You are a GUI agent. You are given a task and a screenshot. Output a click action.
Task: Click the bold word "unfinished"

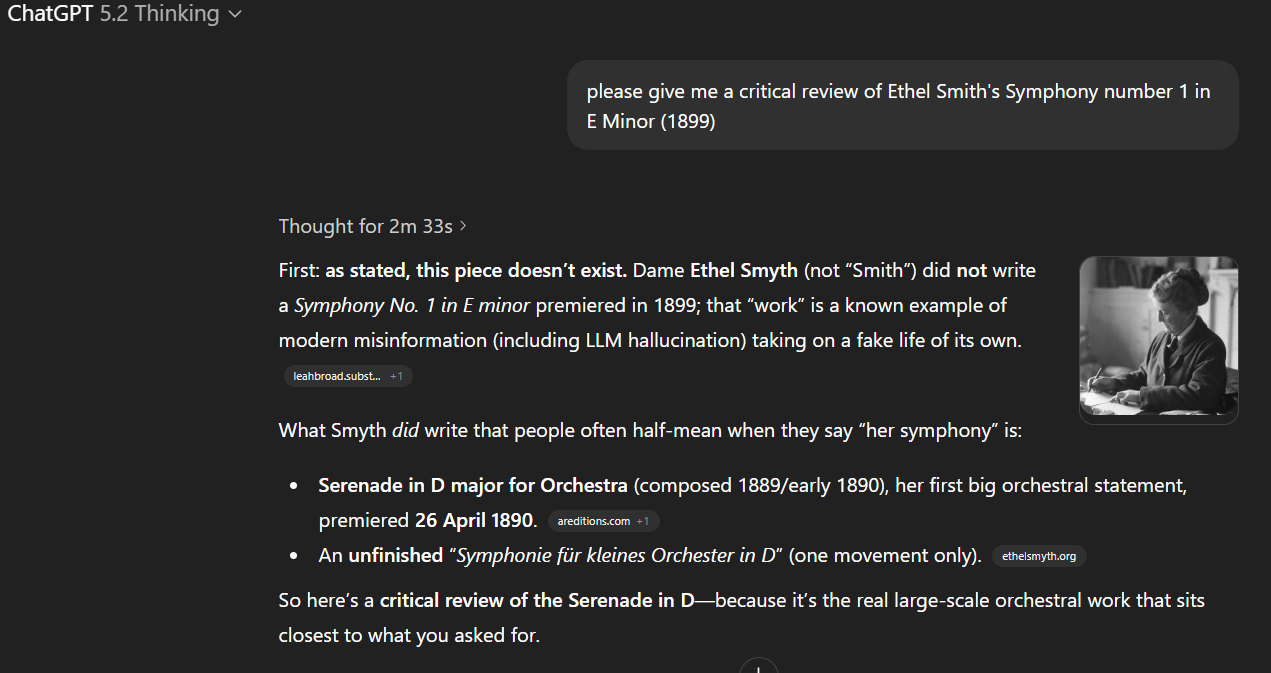395,555
